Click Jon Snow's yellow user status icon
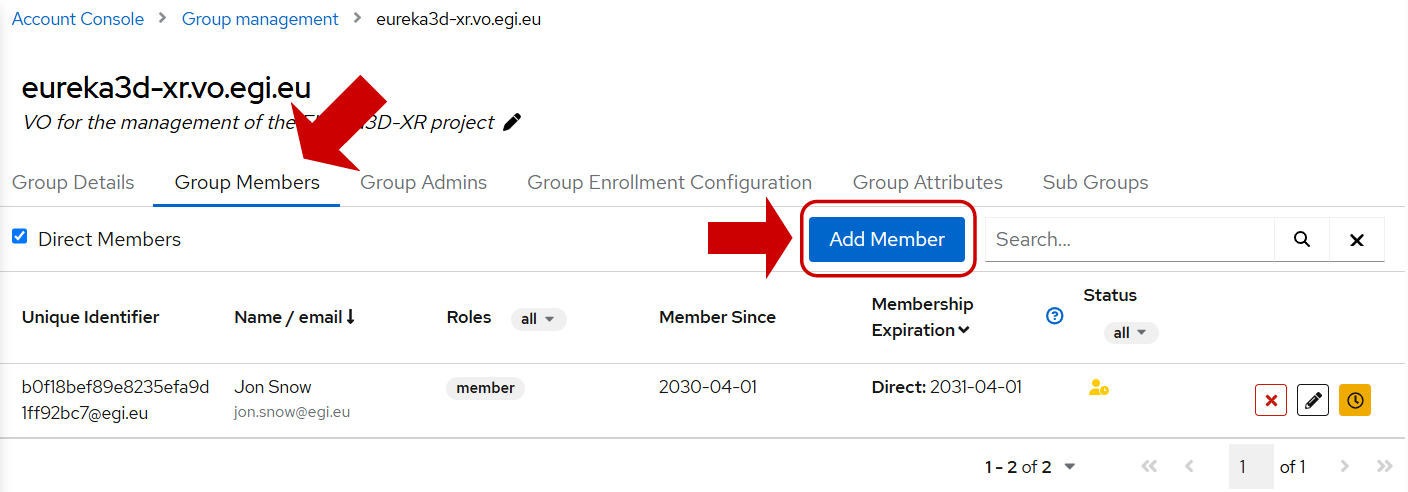The width and height of the screenshot is (1408, 492). click(1098, 388)
